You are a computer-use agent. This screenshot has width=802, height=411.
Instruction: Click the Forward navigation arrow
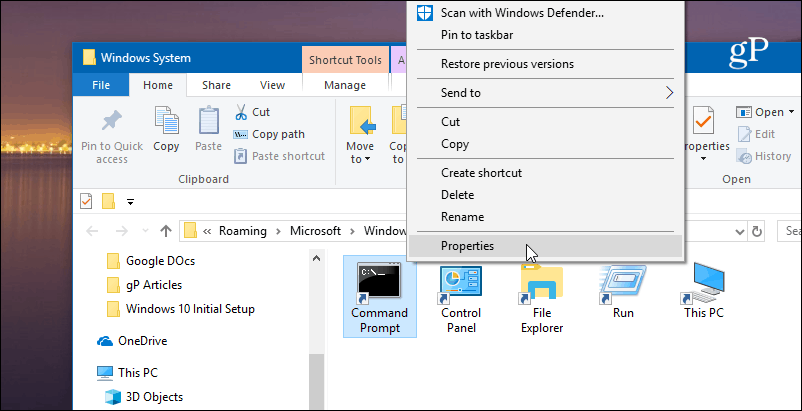tap(122, 231)
